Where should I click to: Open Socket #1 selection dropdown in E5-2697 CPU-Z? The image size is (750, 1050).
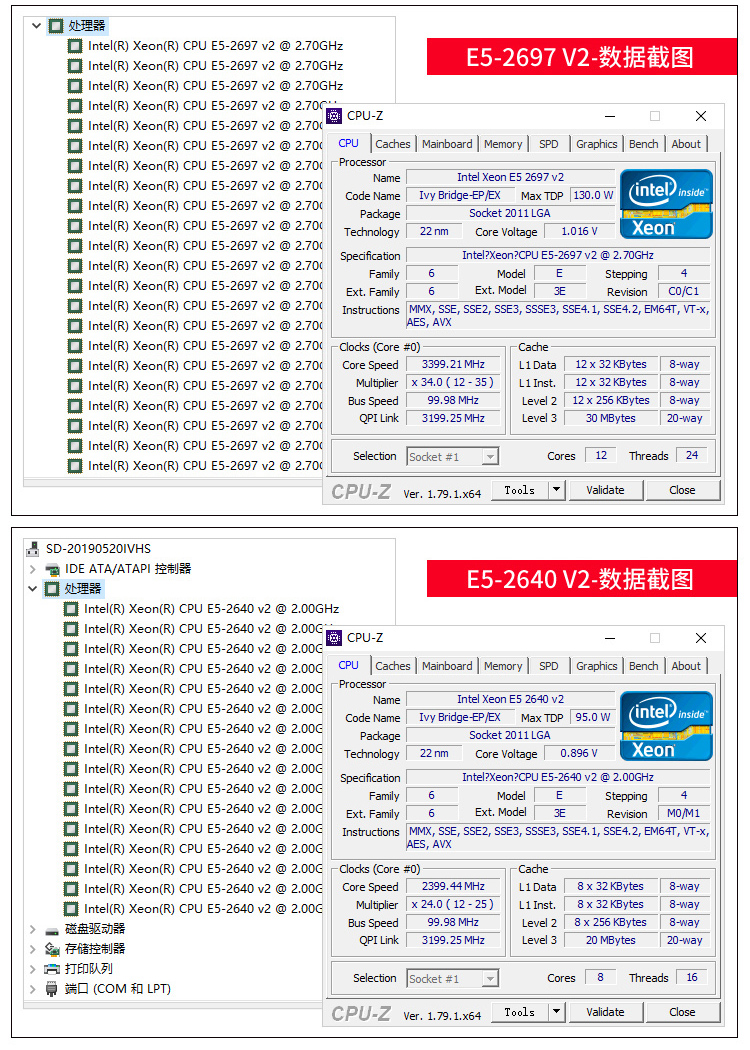point(490,457)
